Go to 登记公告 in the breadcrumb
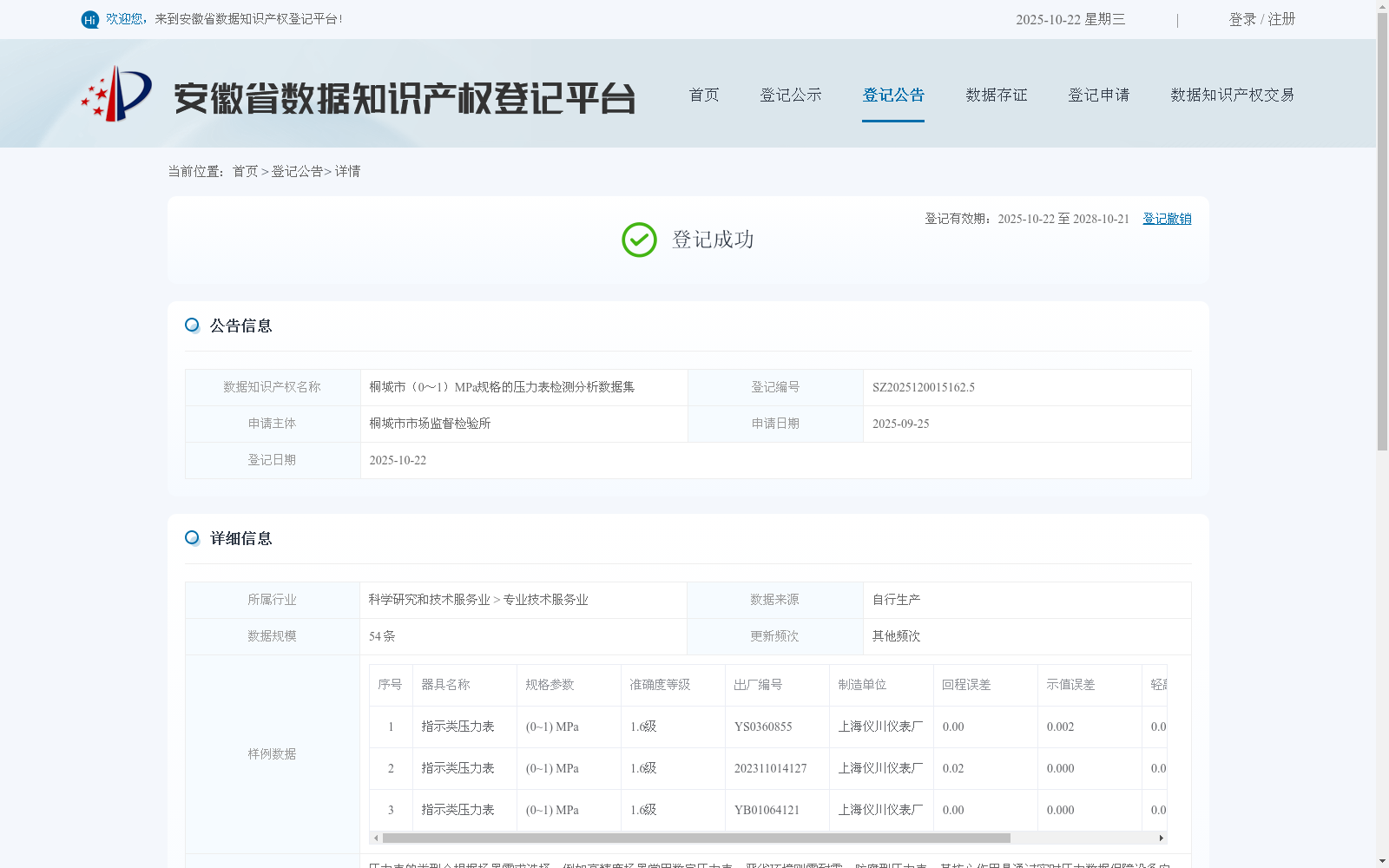Screen dimensions: 1389x868 [297, 172]
